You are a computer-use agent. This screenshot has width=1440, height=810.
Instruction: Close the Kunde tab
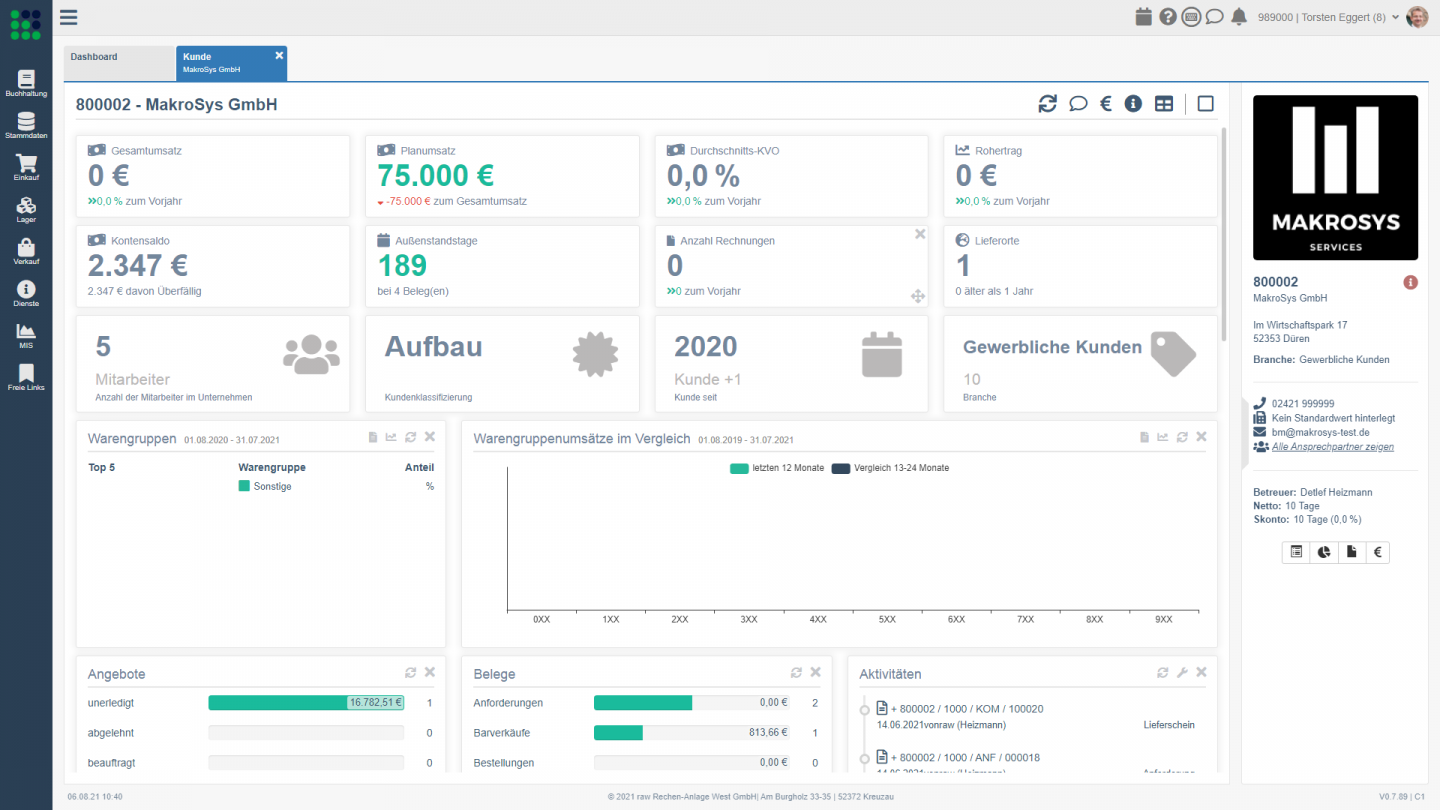point(279,56)
